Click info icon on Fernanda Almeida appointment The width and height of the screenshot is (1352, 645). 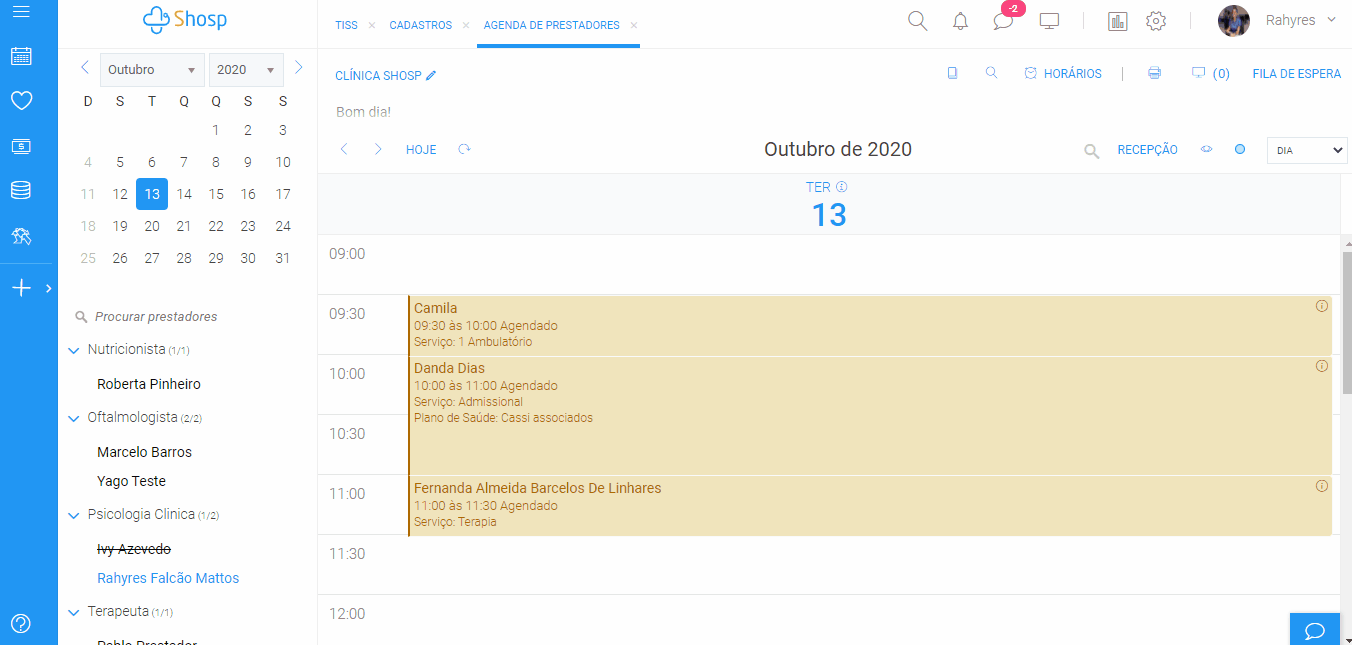1321,486
